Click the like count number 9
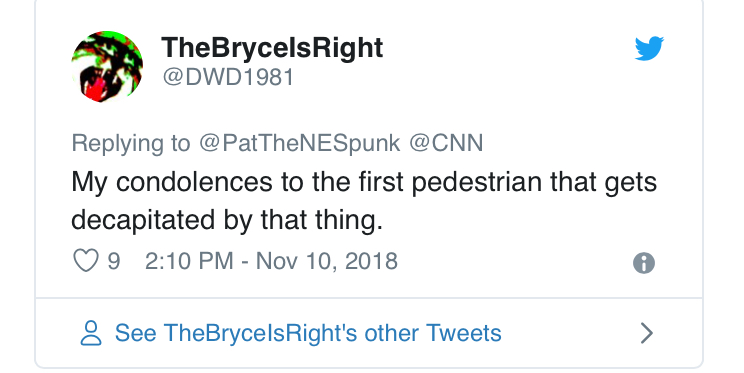The image size is (744, 373). [x=114, y=261]
